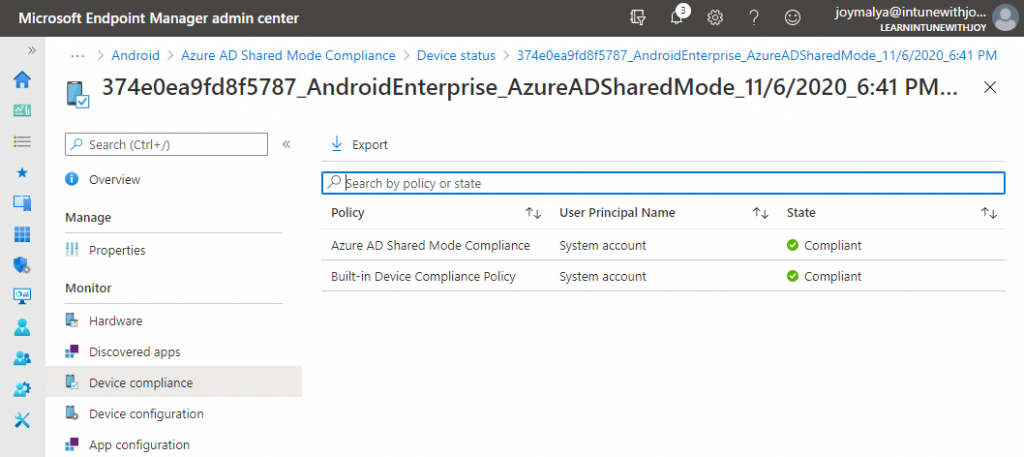Click the device name breadcrumb link

pos(756,55)
